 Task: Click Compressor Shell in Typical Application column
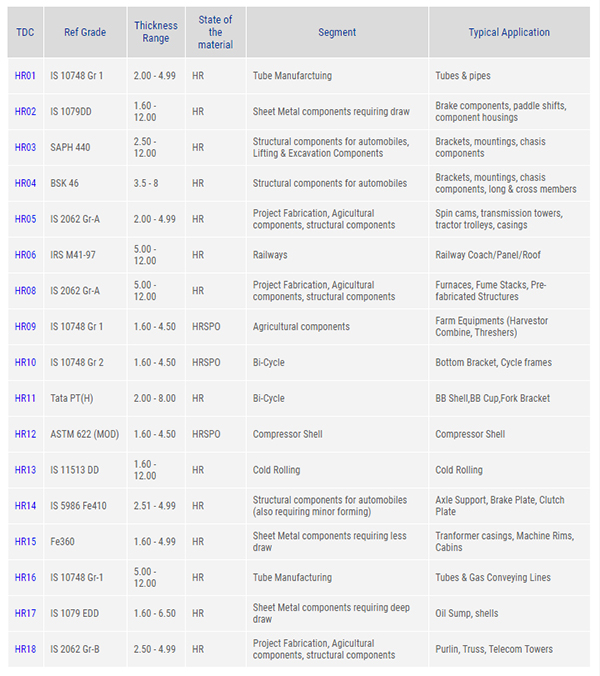[x=470, y=434]
